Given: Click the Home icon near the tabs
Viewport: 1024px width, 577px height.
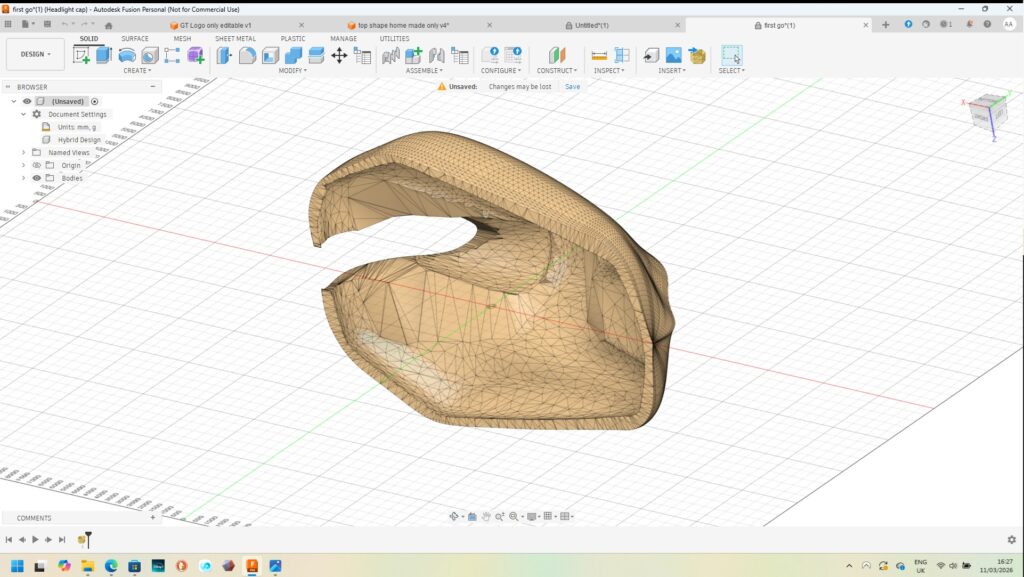Looking at the screenshot, I should click(x=109, y=25).
